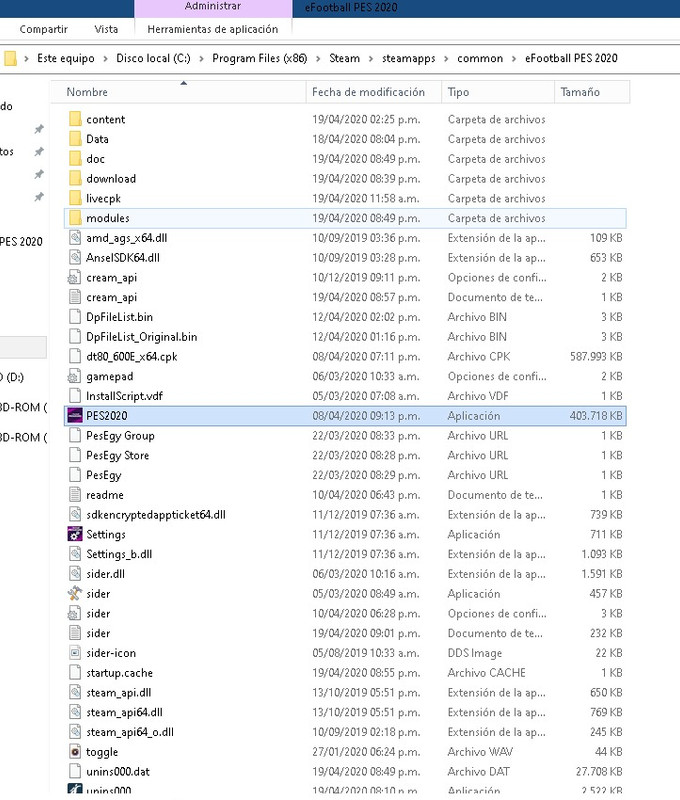Open the Herramientas de aplicación tab
Image resolution: width=680 pixels, height=800 pixels.
[x=213, y=29]
